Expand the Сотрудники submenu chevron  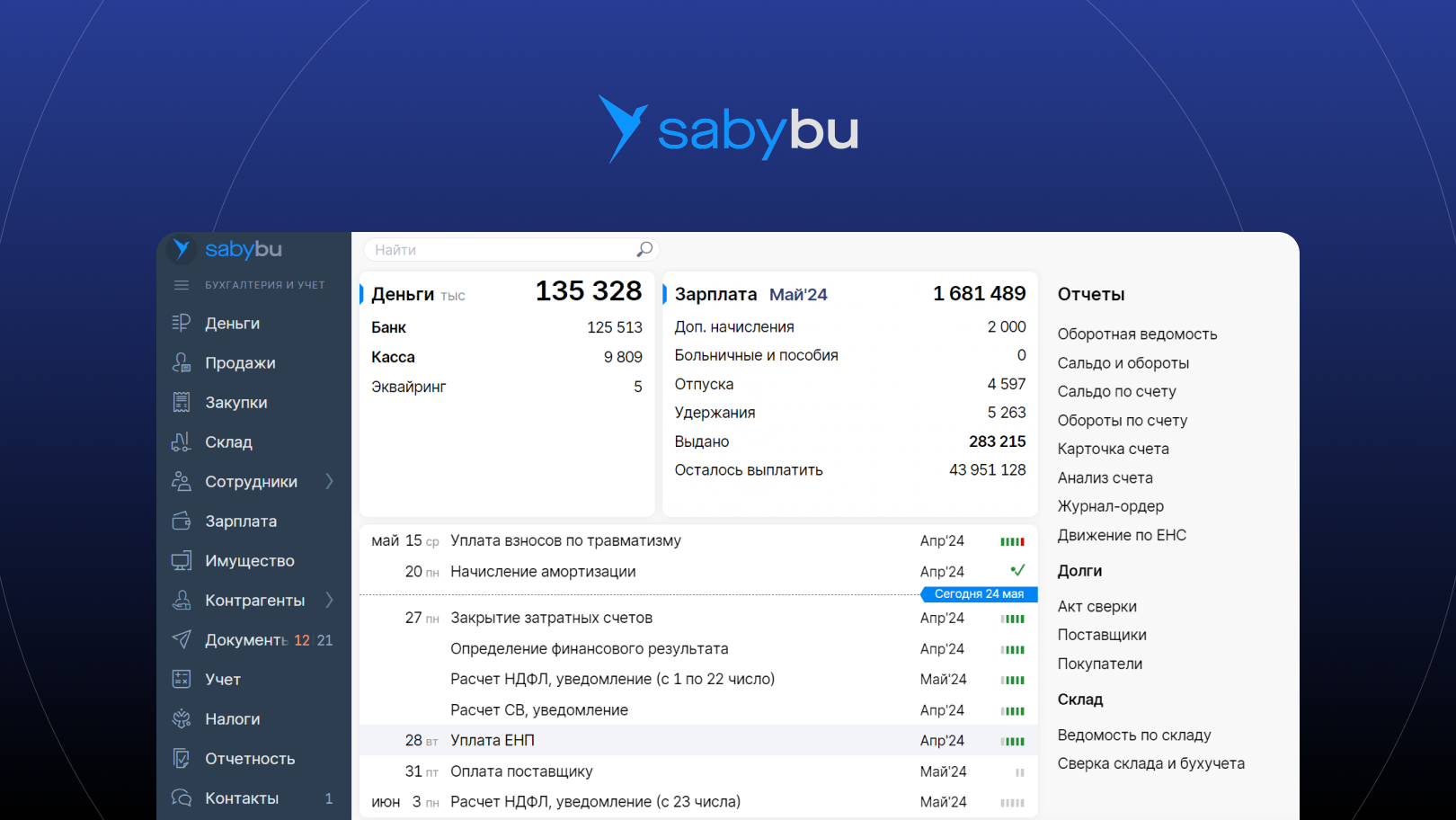(x=330, y=481)
